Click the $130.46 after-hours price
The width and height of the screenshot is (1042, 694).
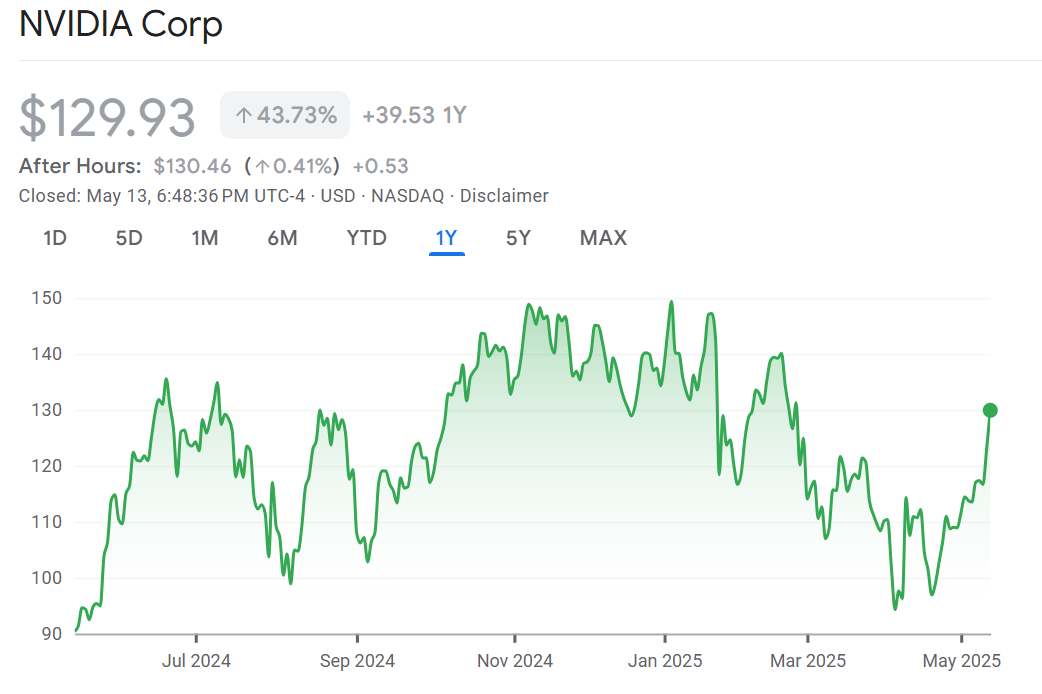point(192,166)
